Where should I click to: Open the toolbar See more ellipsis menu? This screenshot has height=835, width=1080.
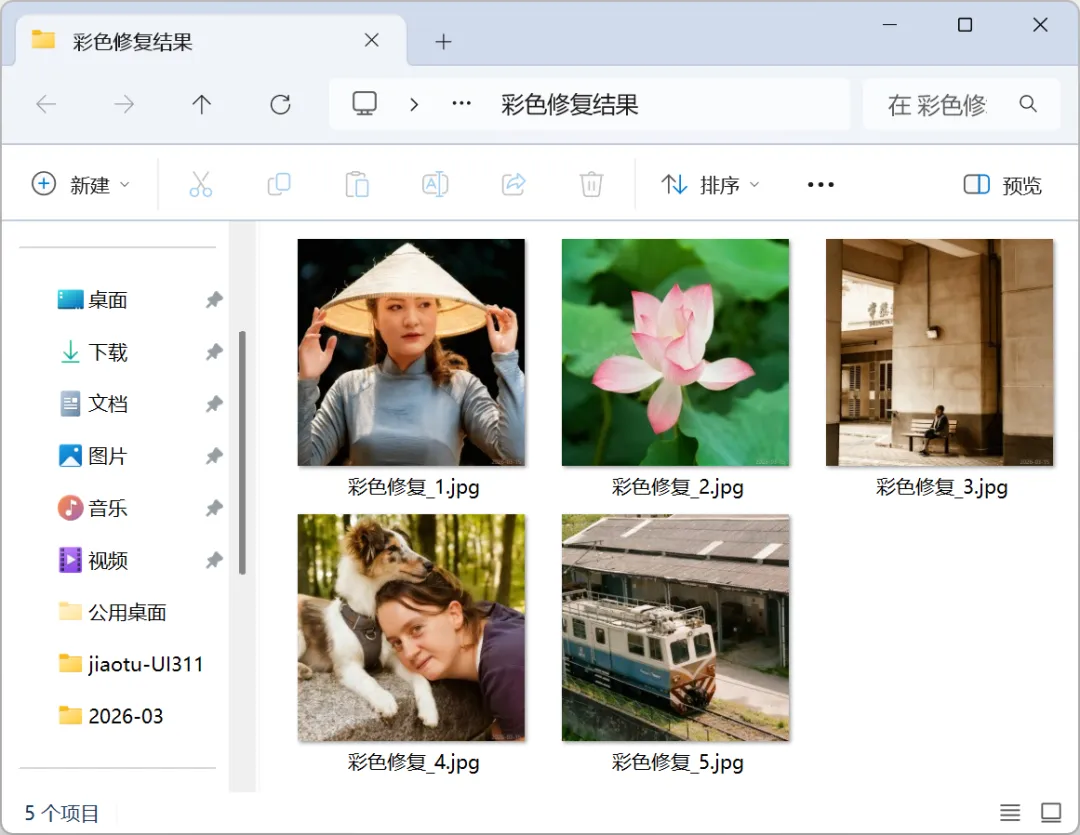tap(820, 185)
